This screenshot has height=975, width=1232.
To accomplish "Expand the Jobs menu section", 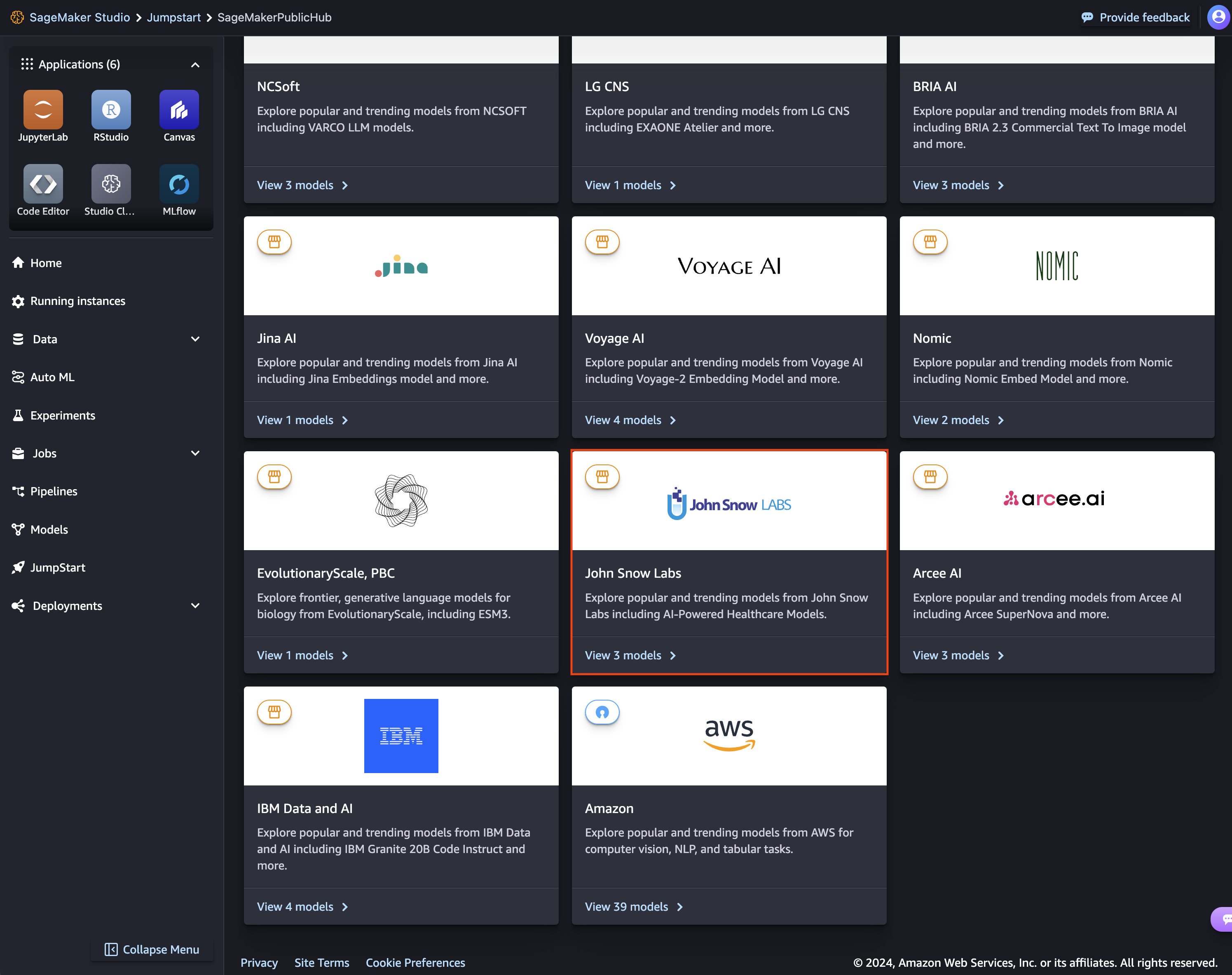I will click(195, 453).
